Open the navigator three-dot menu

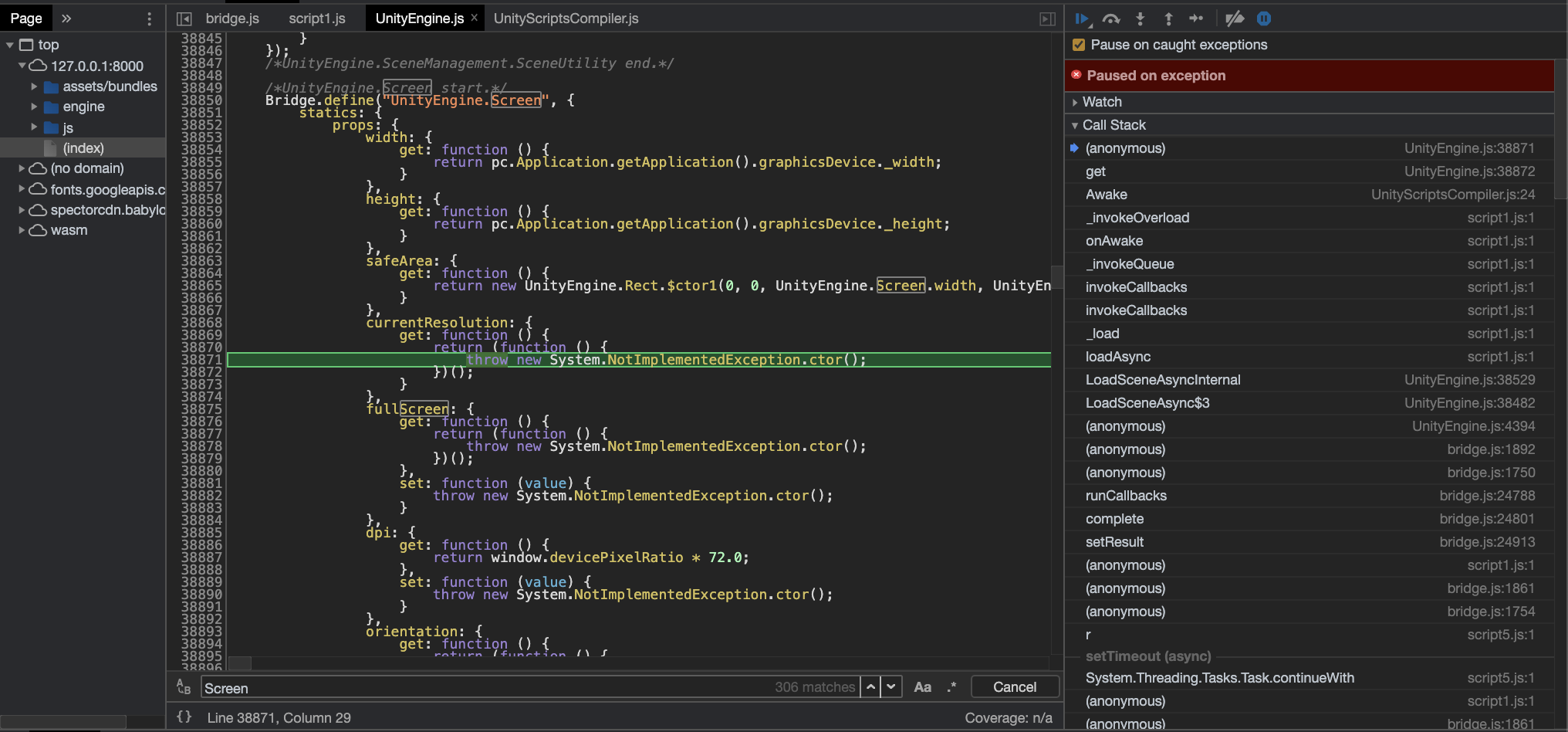click(x=149, y=19)
